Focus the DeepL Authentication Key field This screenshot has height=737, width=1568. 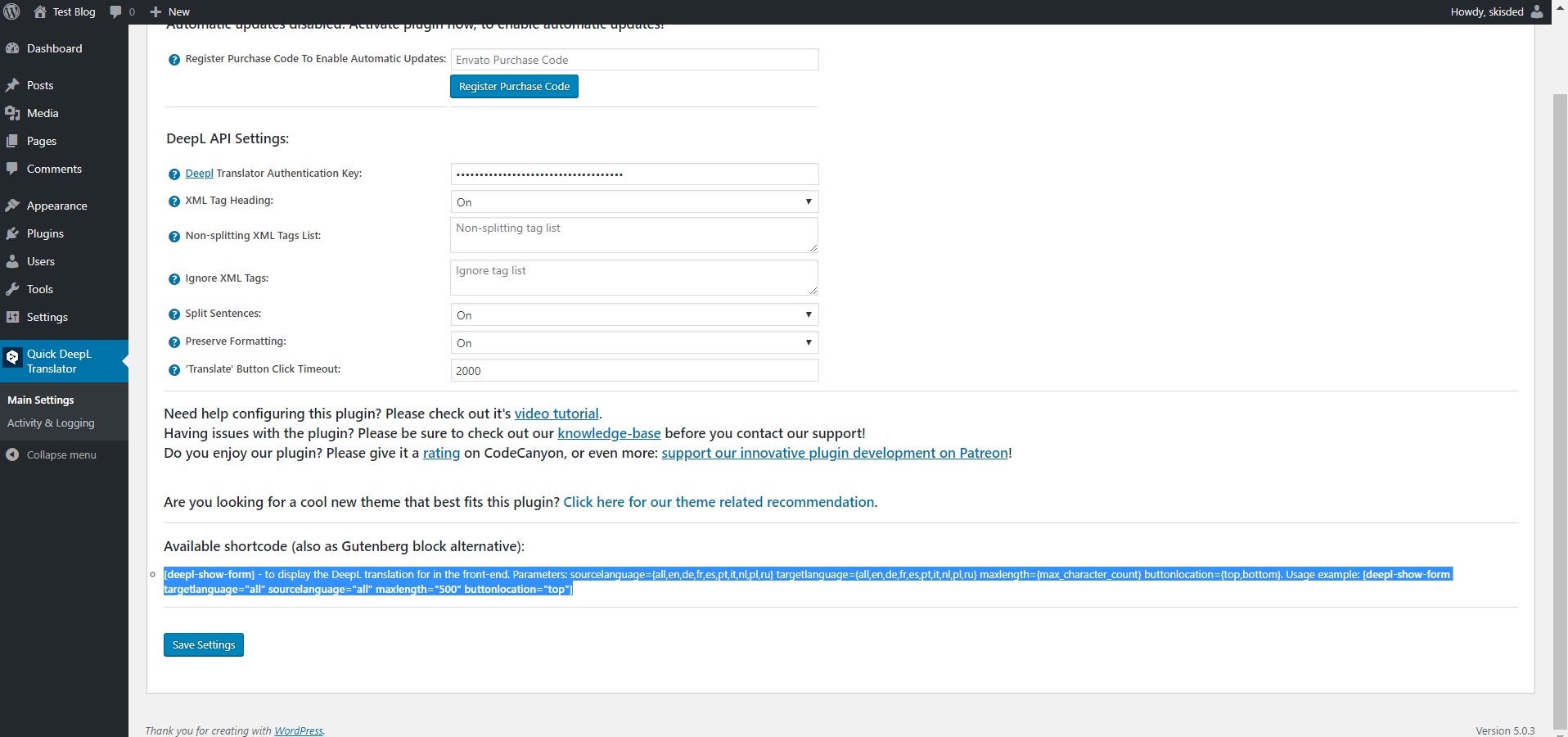tap(634, 174)
